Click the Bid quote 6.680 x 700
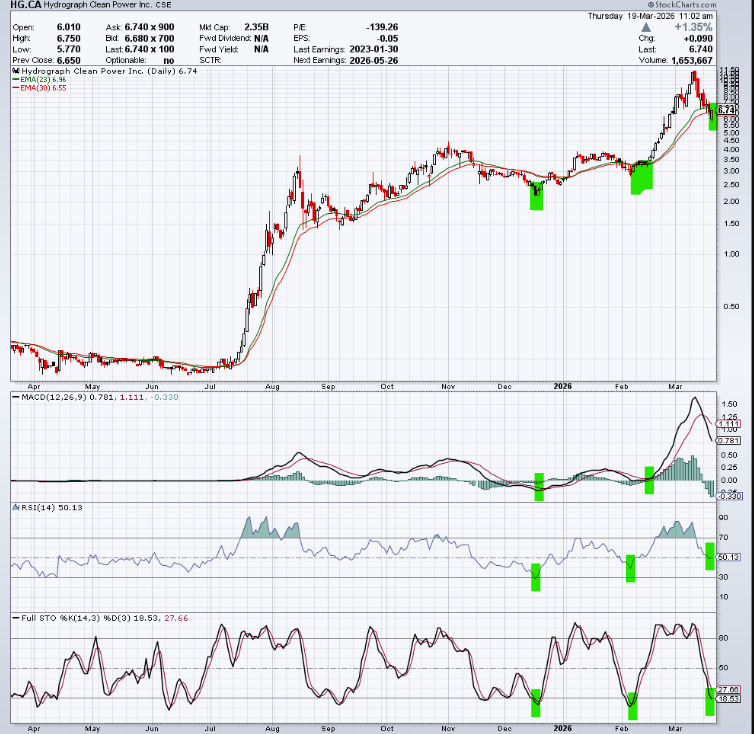754x734 pixels. pos(150,38)
